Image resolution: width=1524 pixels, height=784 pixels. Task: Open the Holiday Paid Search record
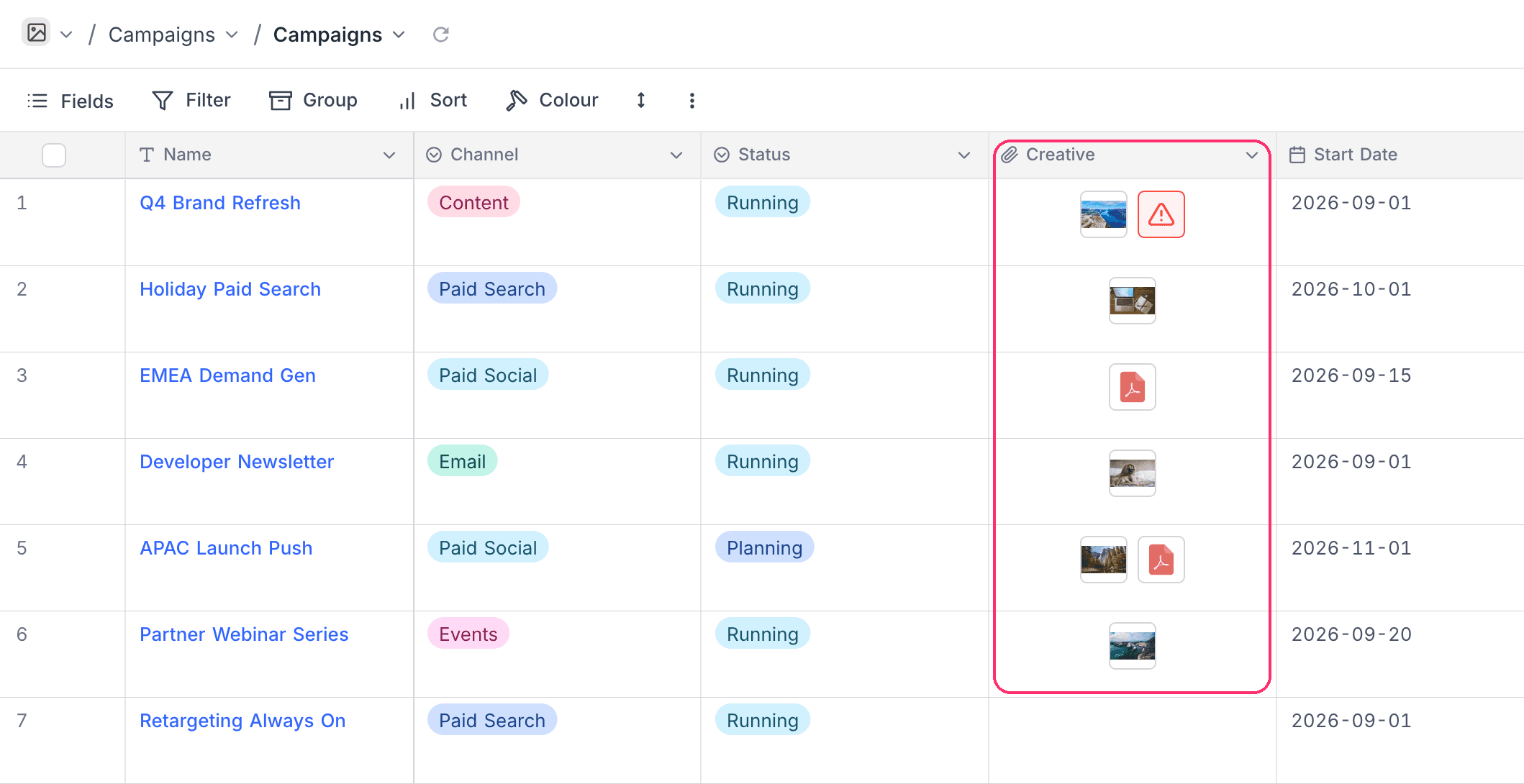click(x=230, y=289)
